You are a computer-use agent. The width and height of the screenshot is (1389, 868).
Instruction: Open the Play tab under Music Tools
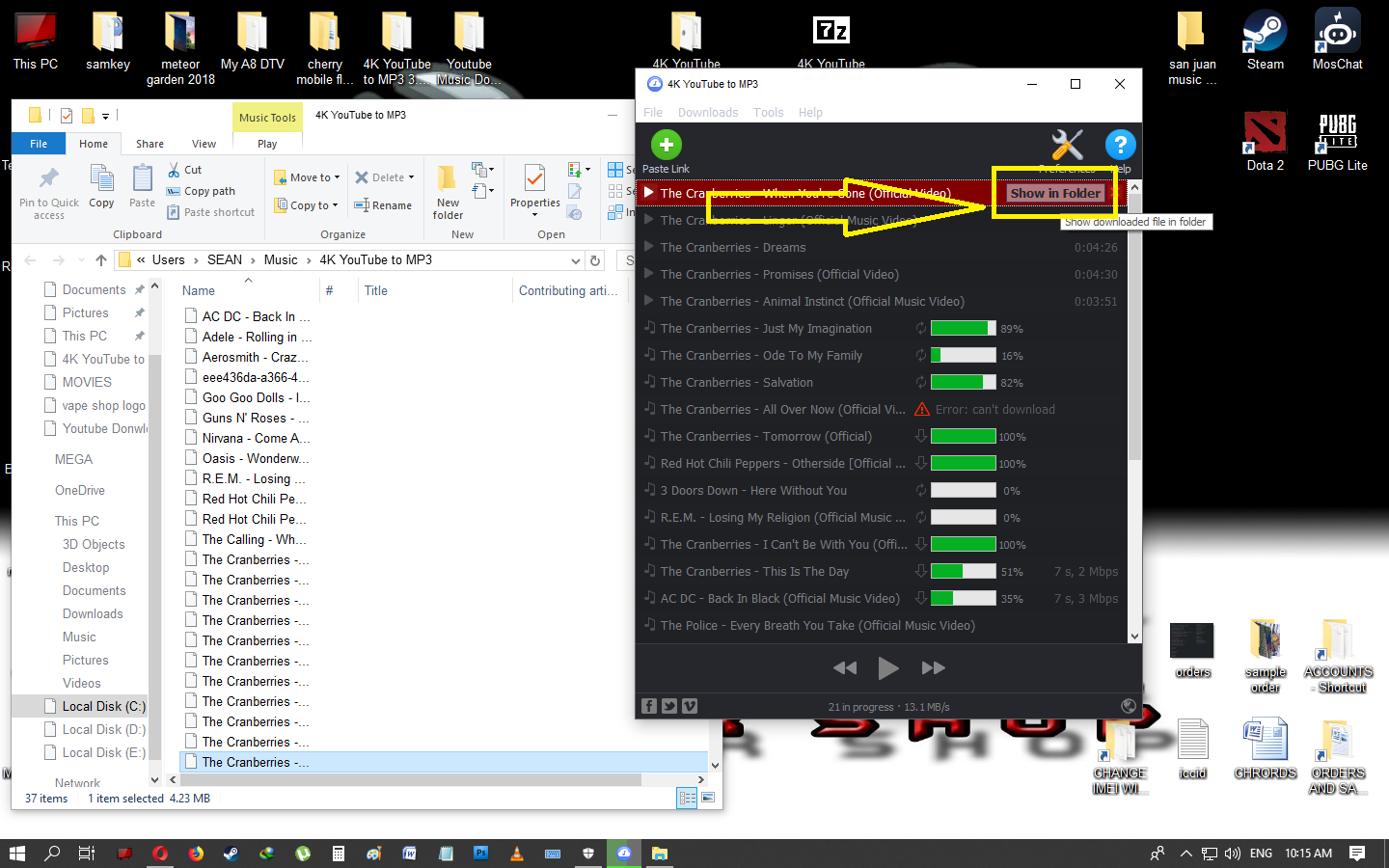click(x=267, y=144)
